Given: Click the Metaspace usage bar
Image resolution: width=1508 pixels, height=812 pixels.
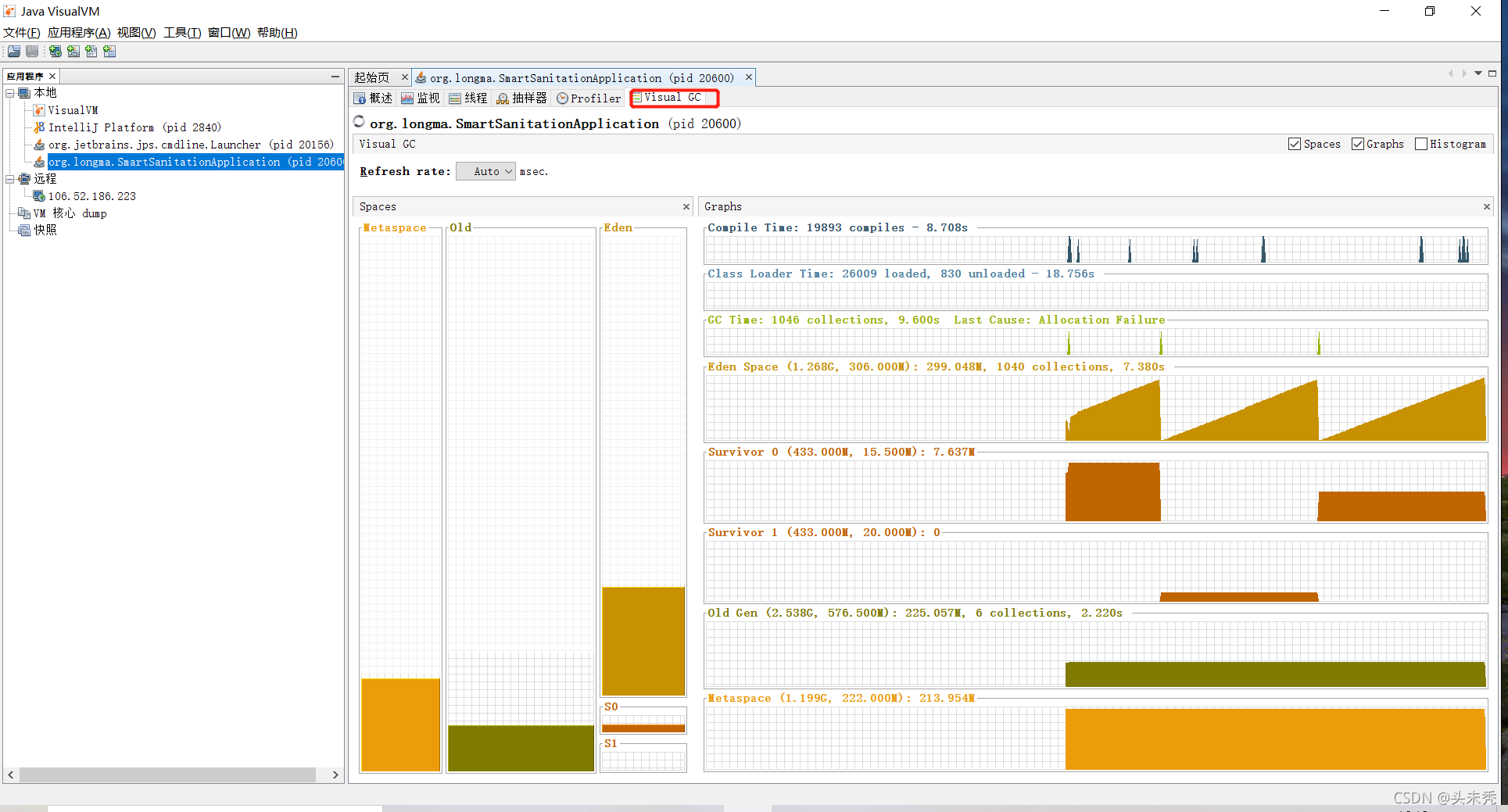Looking at the screenshot, I should click(x=401, y=724).
